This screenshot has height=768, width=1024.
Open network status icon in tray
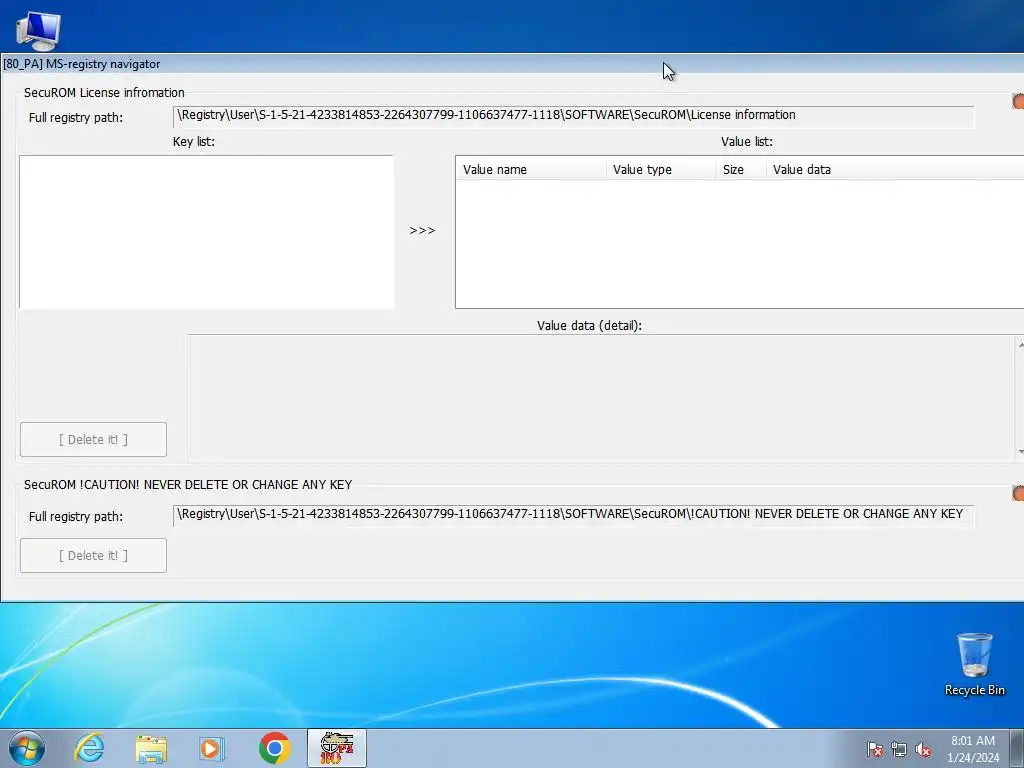(x=899, y=749)
